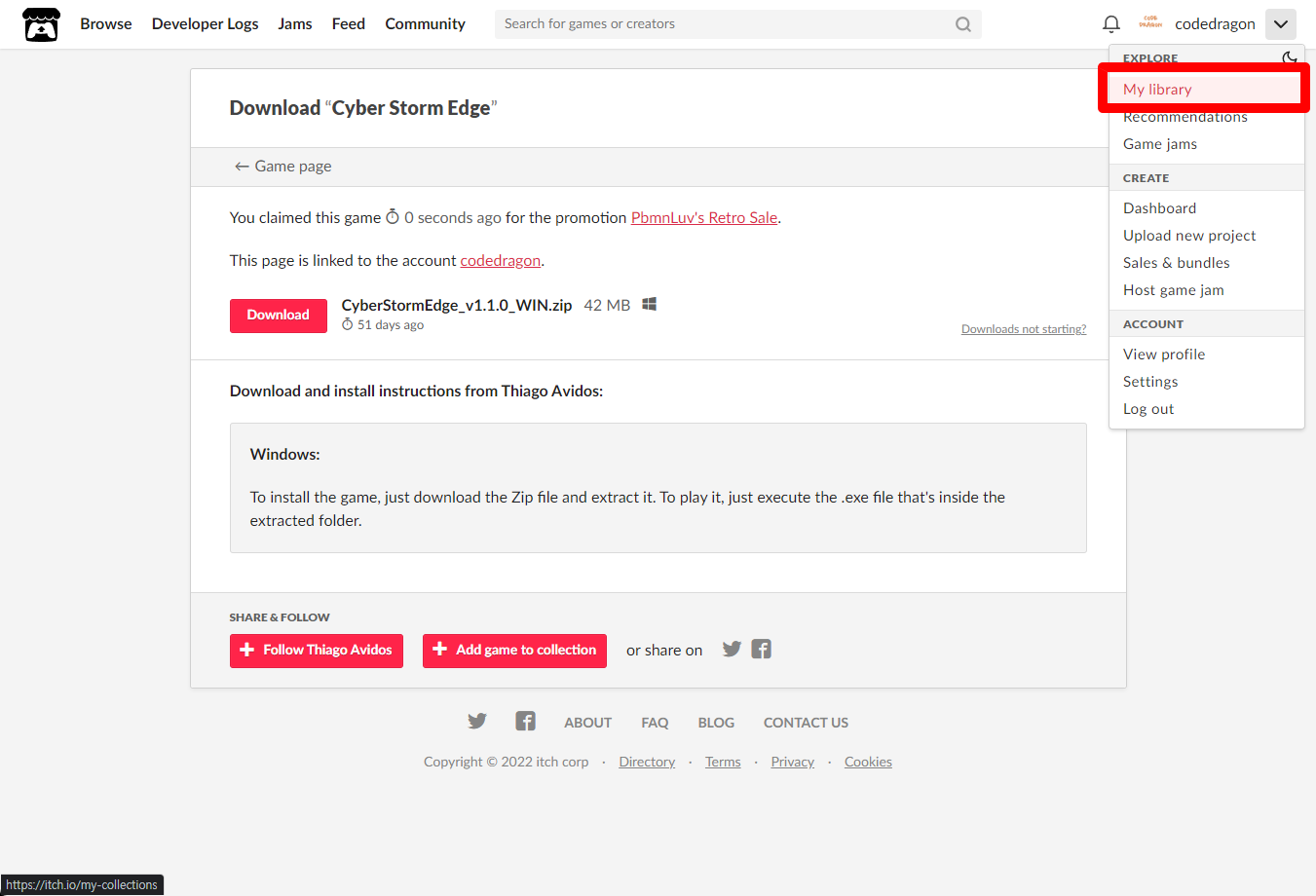Viewport: 1316px width, 896px height.
Task: Open PbmnLuv's Retro Sale link
Action: coord(704,218)
